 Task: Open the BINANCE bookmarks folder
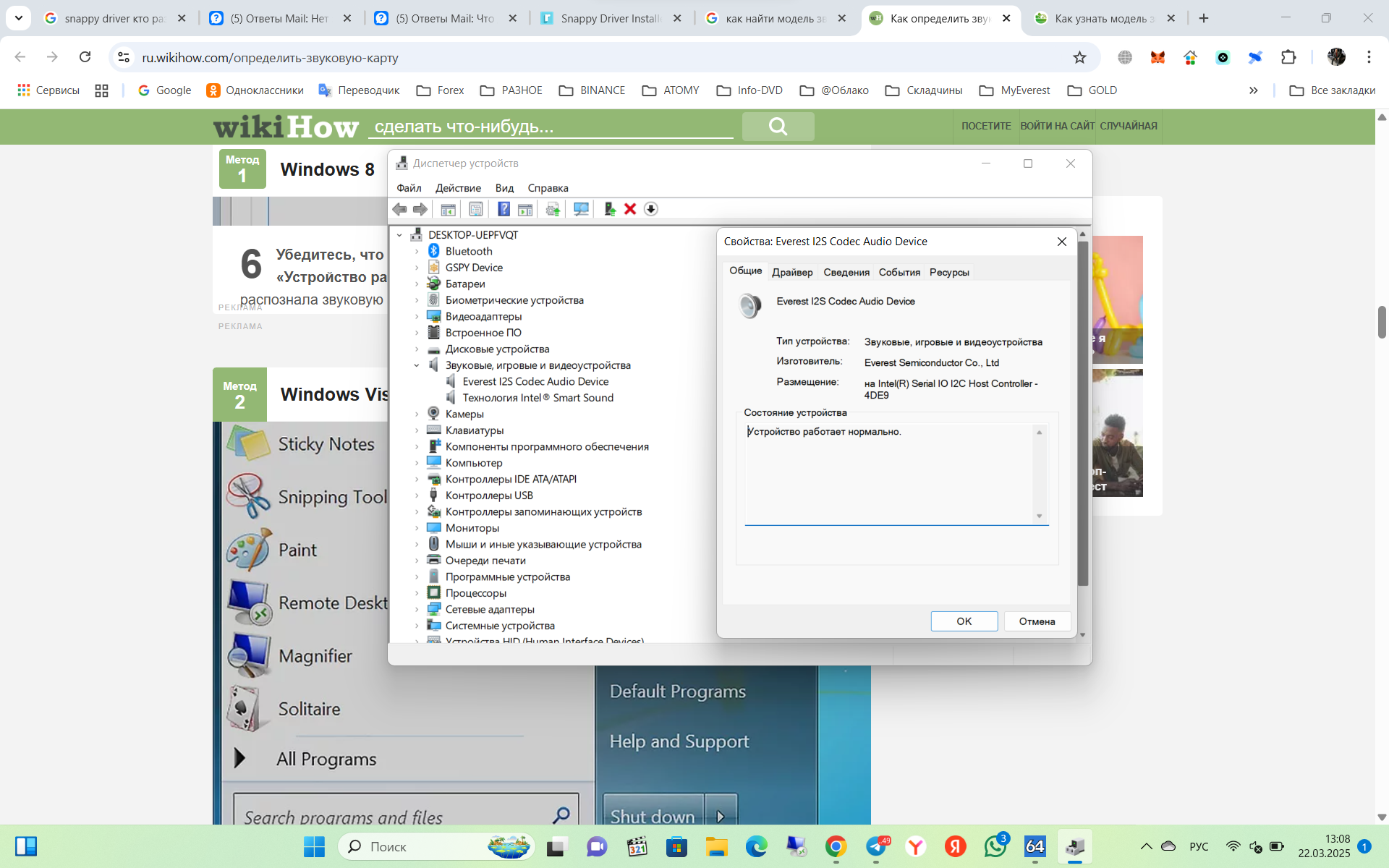(592, 90)
